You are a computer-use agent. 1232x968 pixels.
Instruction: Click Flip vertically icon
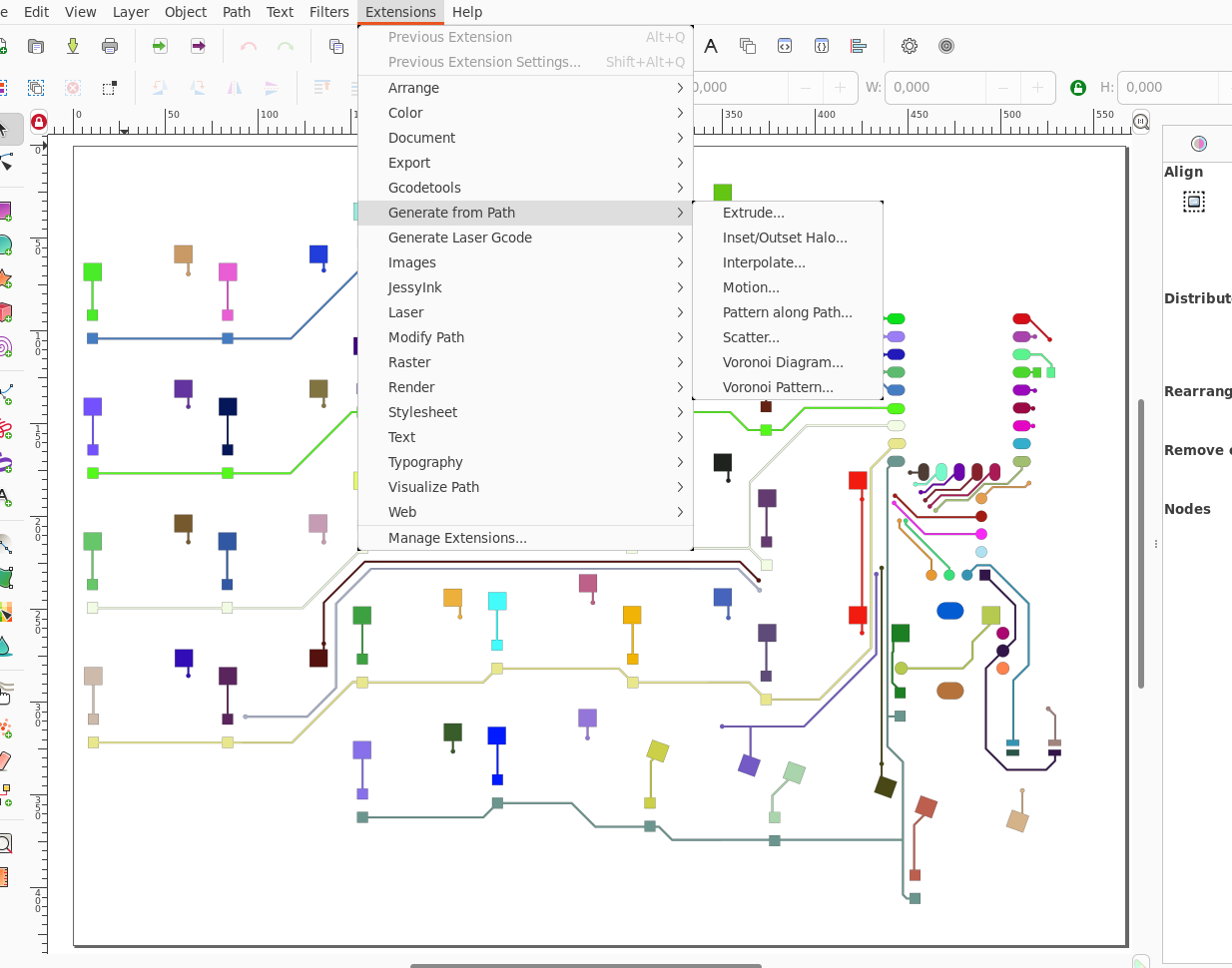pos(272,88)
